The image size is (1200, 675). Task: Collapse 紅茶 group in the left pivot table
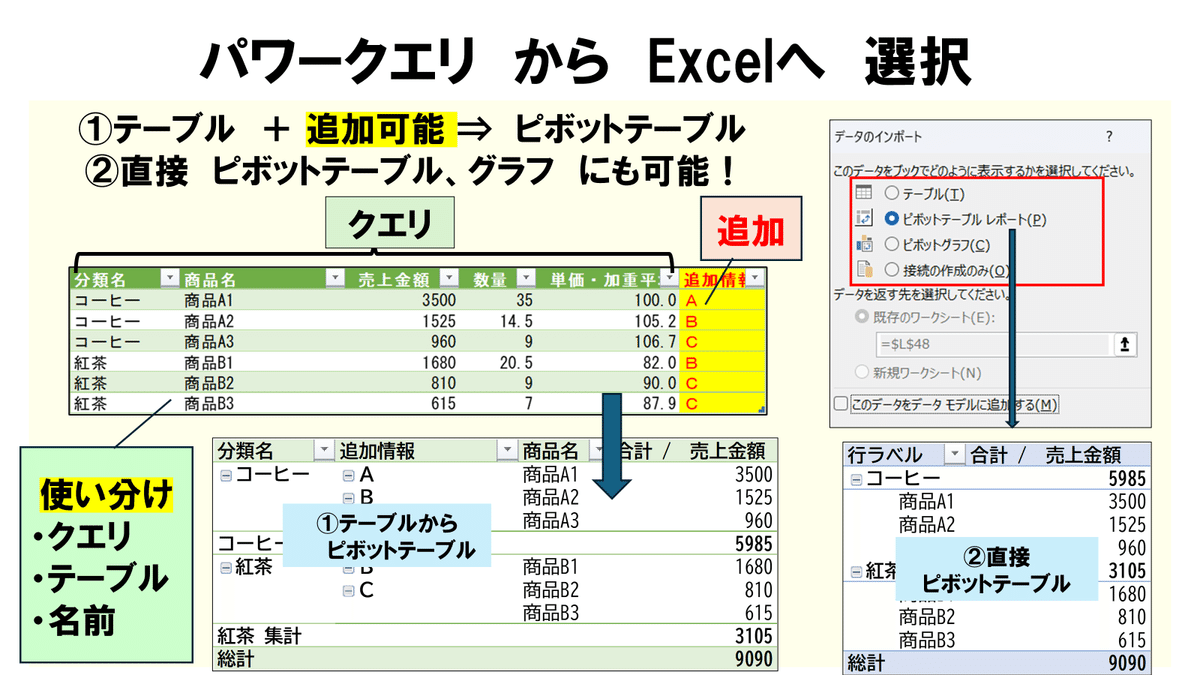(x=226, y=567)
